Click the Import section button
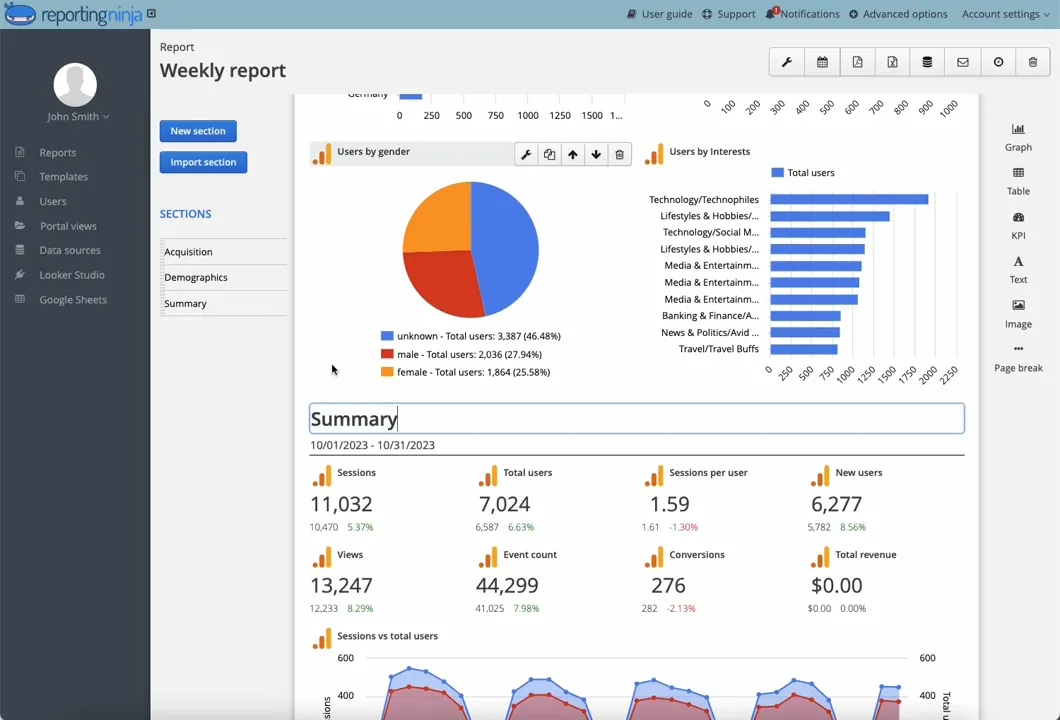The image size is (1060, 720). (x=203, y=162)
